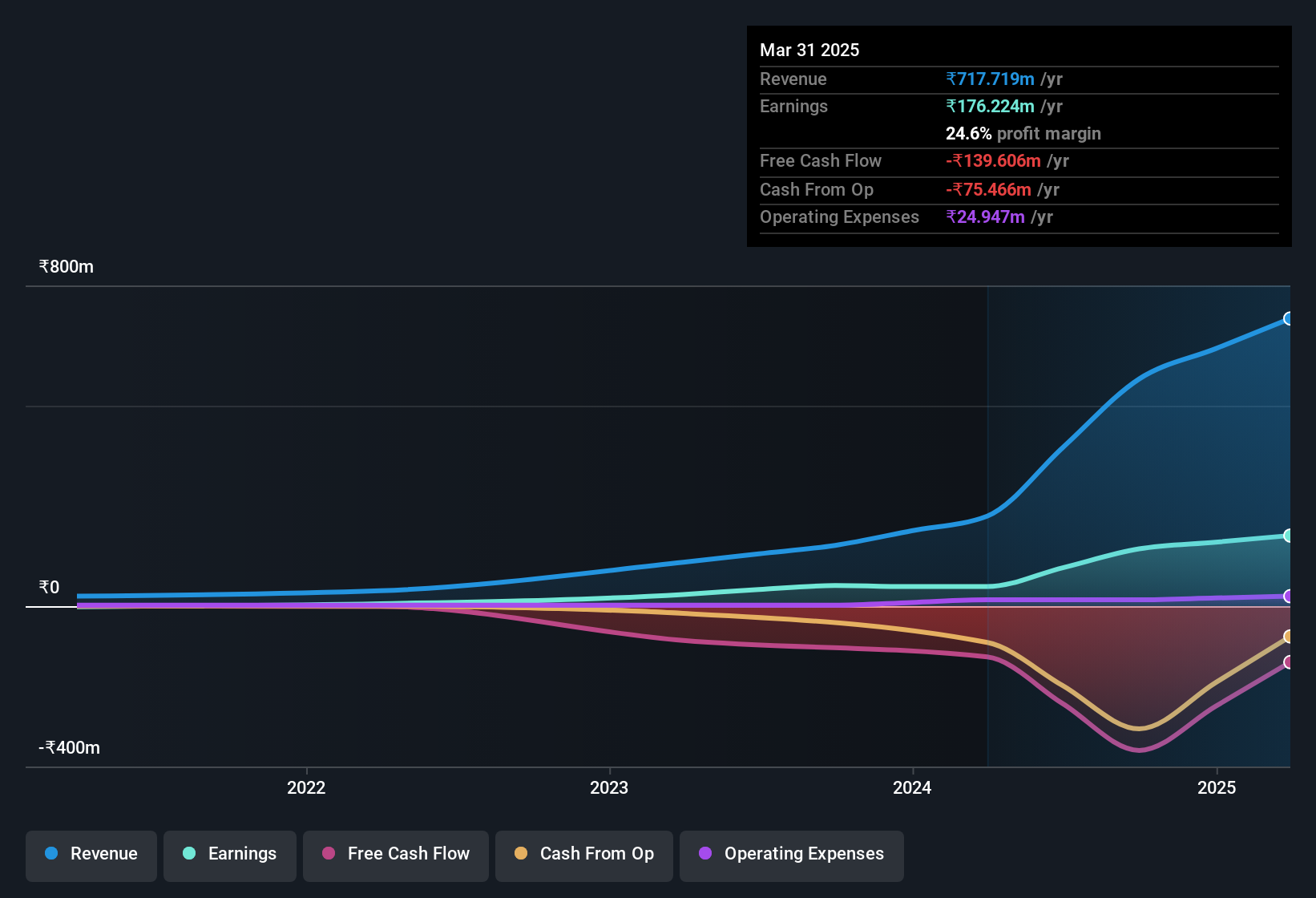Open the Cash From Op legend chip options
Screen dimensions: 1316x898
[x=583, y=854]
